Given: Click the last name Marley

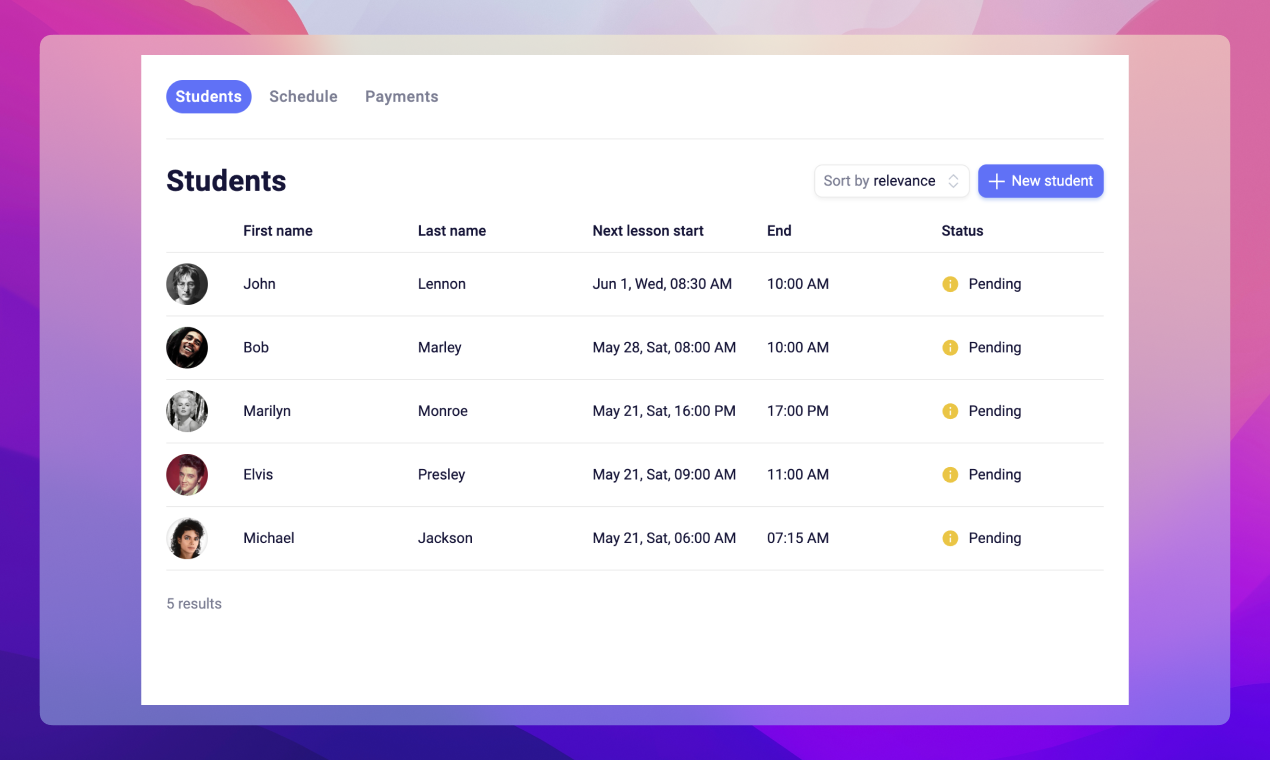Looking at the screenshot, I should point(440,348).
